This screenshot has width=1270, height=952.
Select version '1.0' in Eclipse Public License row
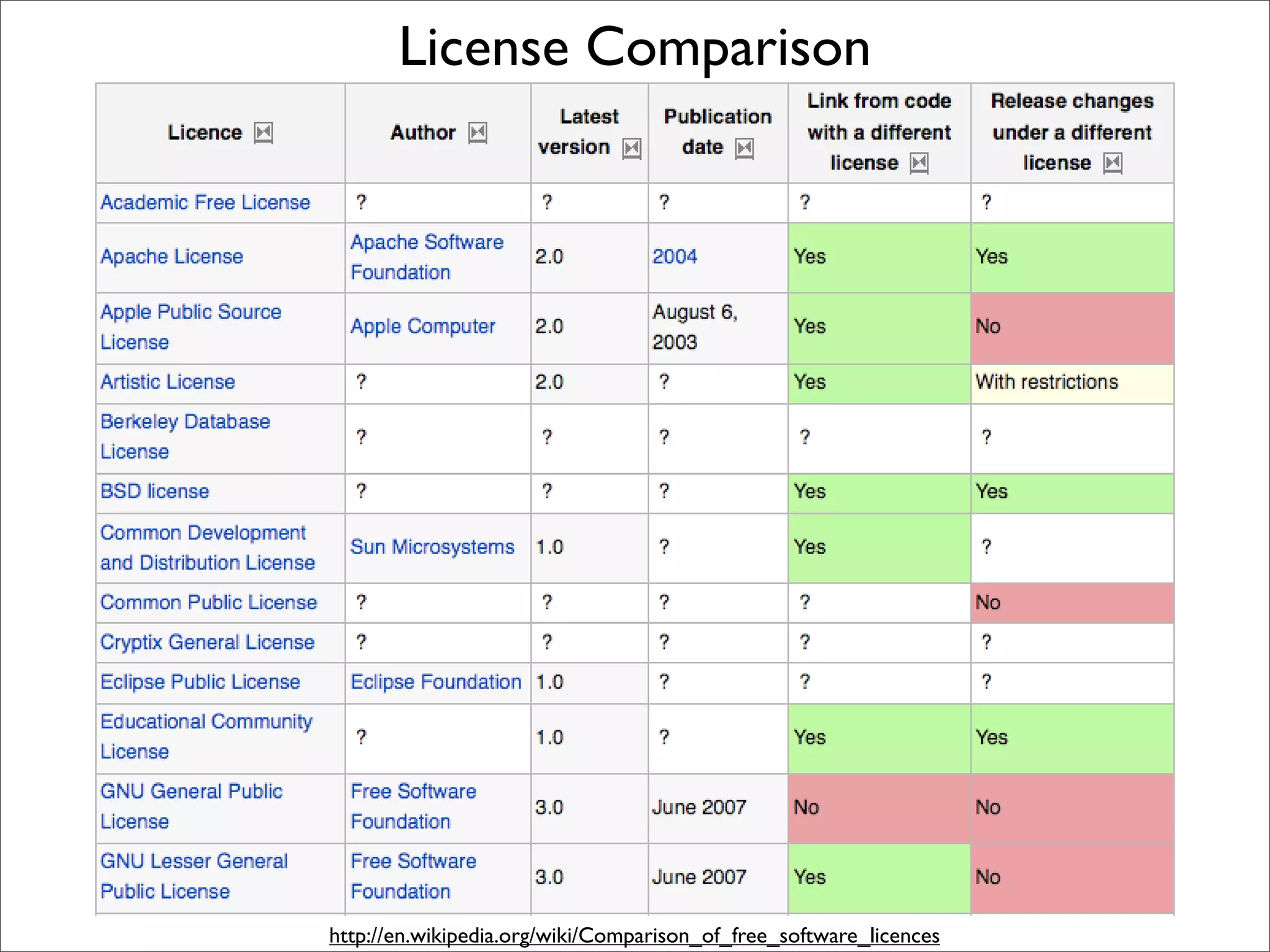[x=549, y=682]
